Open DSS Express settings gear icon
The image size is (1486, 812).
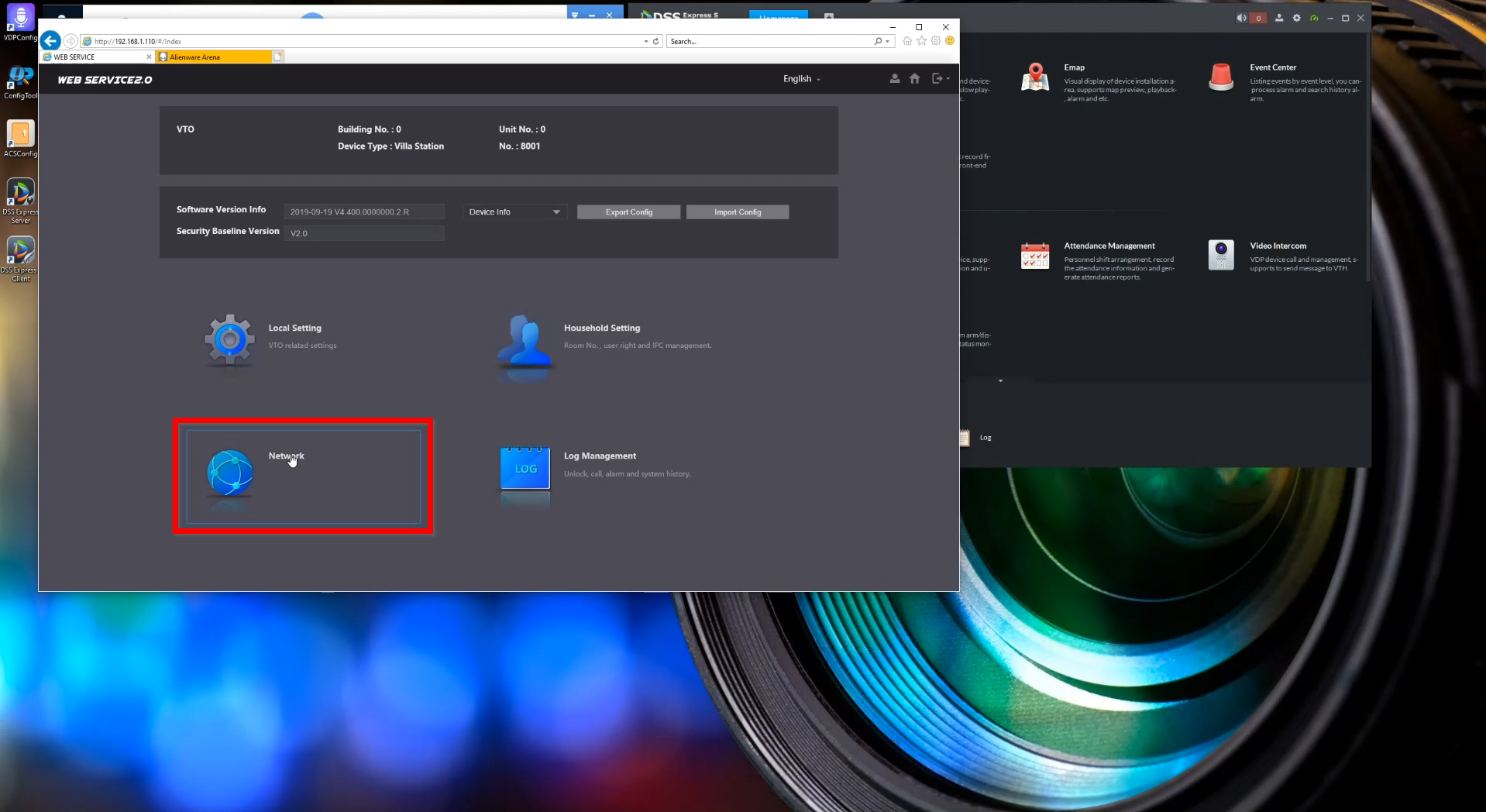click(x=1297, y=18)
